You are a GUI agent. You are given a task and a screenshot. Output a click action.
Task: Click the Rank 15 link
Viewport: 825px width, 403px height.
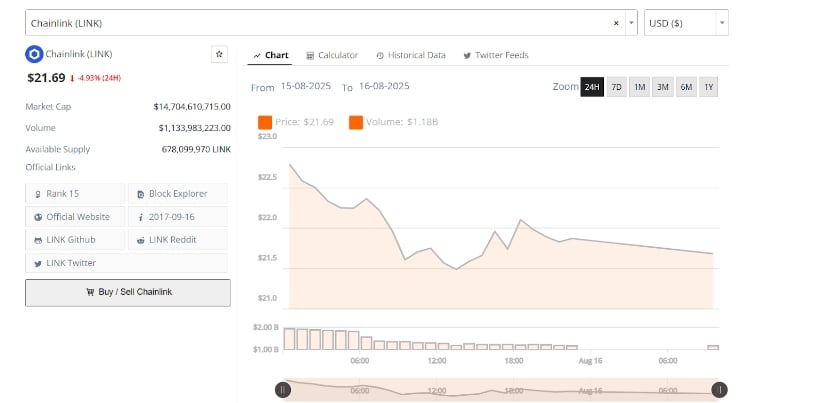(75, 194)
